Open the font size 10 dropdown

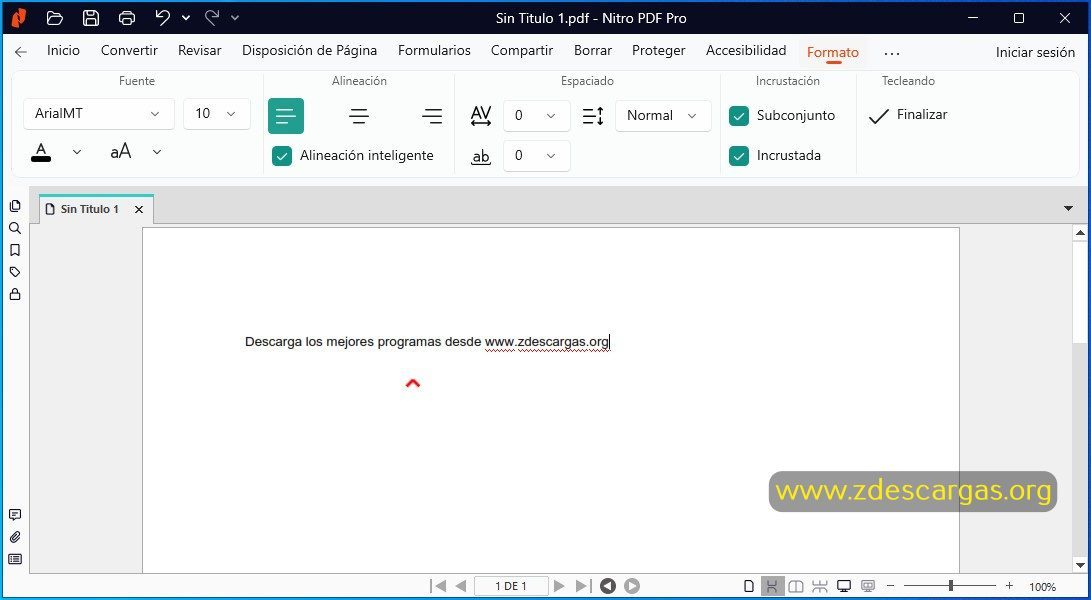(216, 113)
